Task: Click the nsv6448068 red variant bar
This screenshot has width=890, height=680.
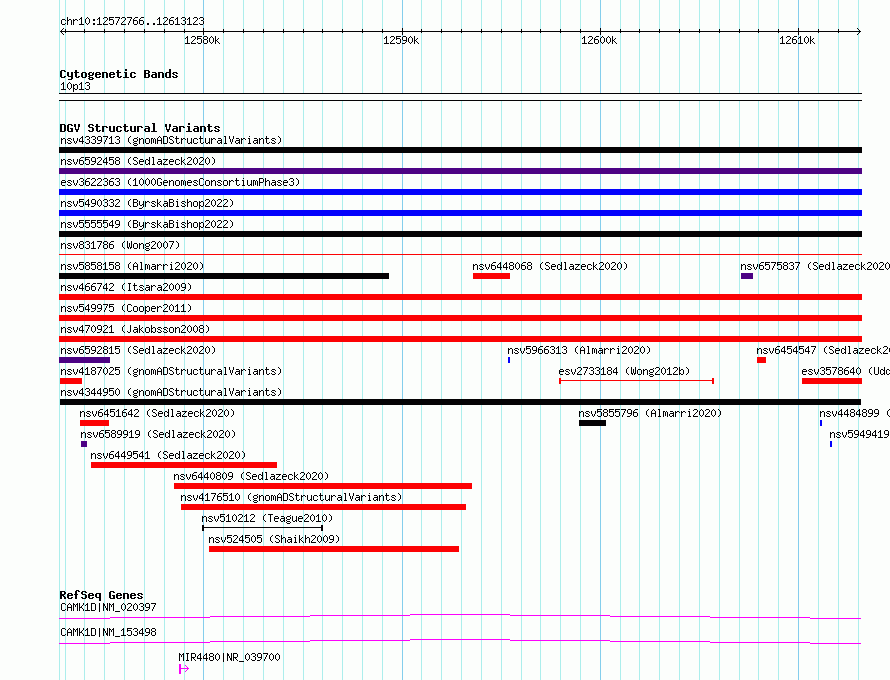Action: point(492,276)
